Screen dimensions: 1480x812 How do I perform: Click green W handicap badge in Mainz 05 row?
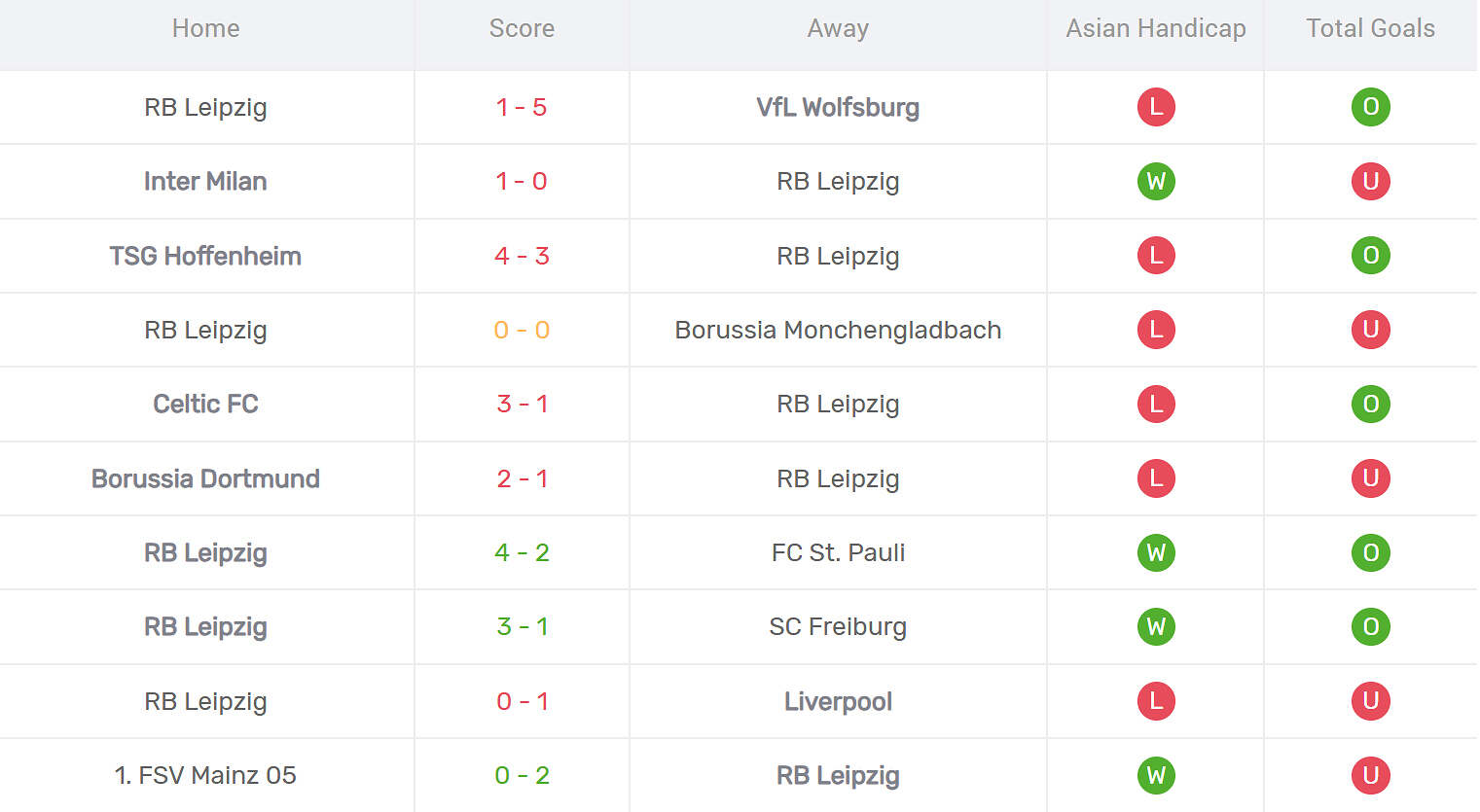1156,775
